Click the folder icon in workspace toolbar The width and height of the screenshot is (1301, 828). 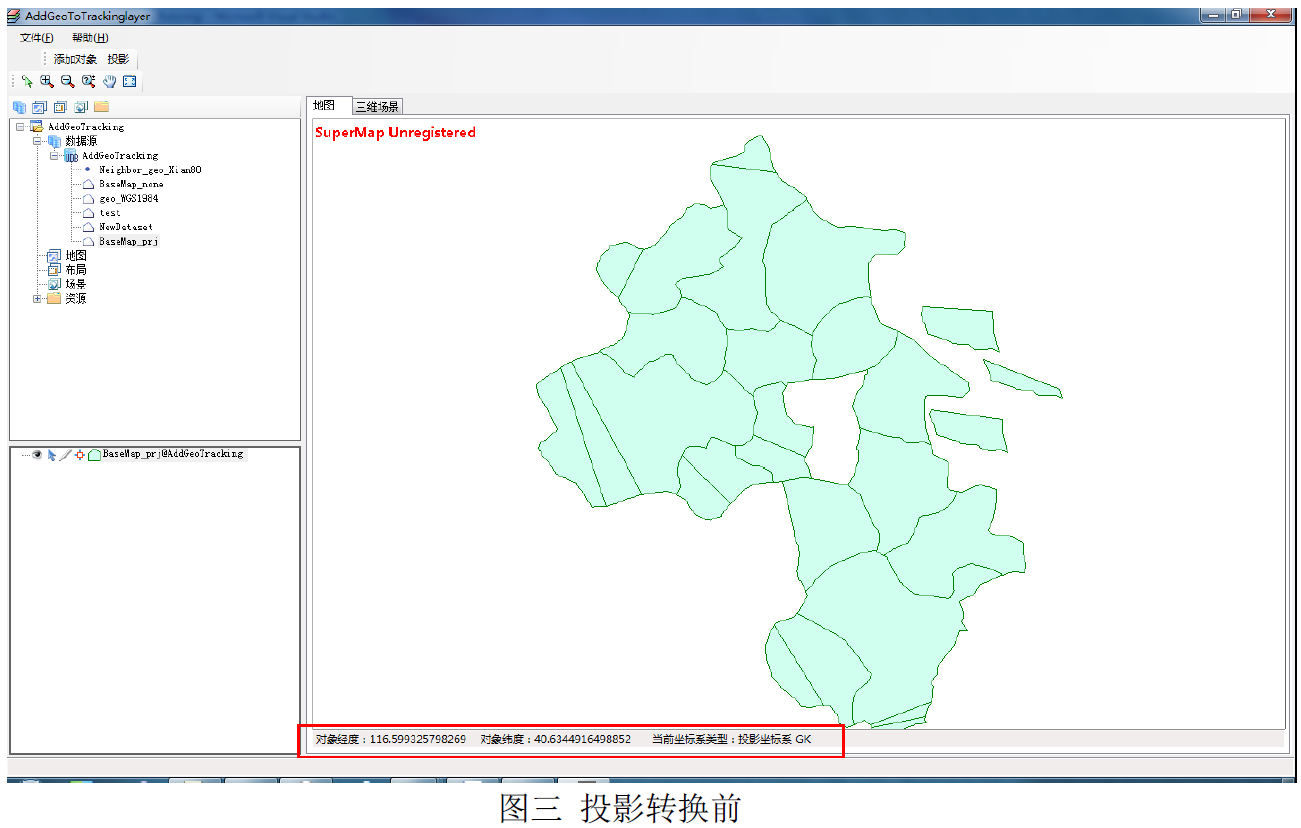point(101,107)
